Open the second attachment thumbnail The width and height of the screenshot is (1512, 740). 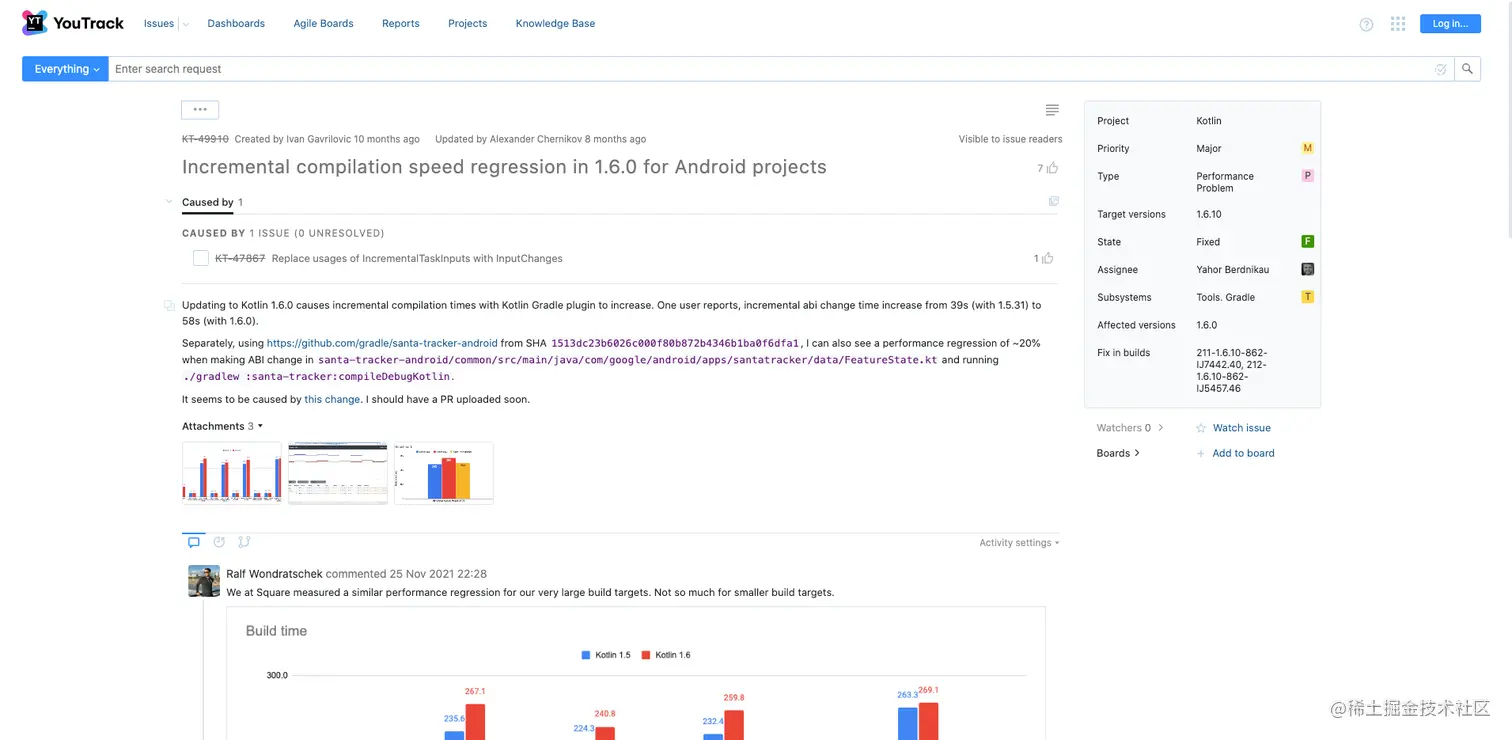coord(338,473)
